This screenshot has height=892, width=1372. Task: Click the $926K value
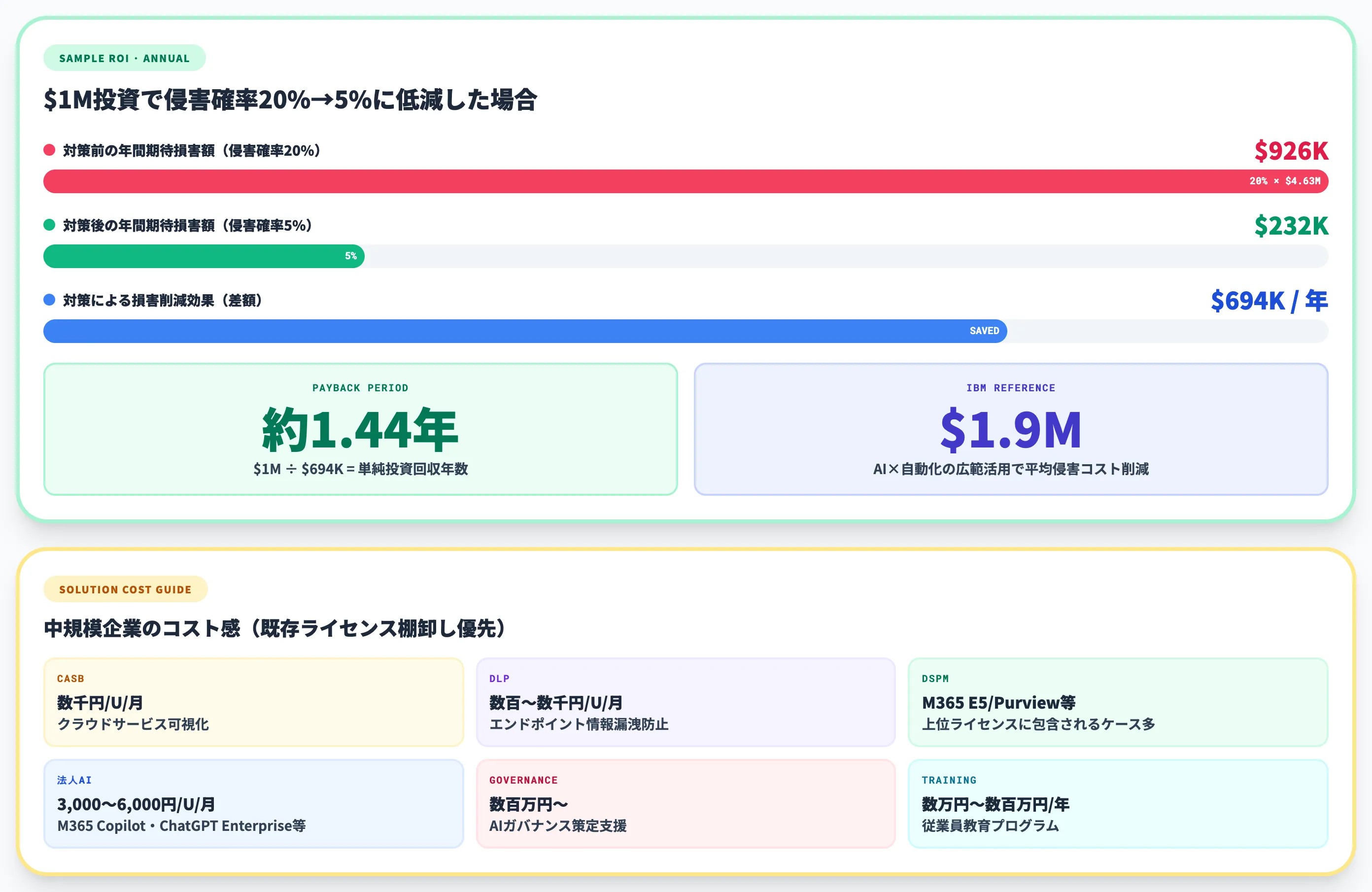[1291, 151]
